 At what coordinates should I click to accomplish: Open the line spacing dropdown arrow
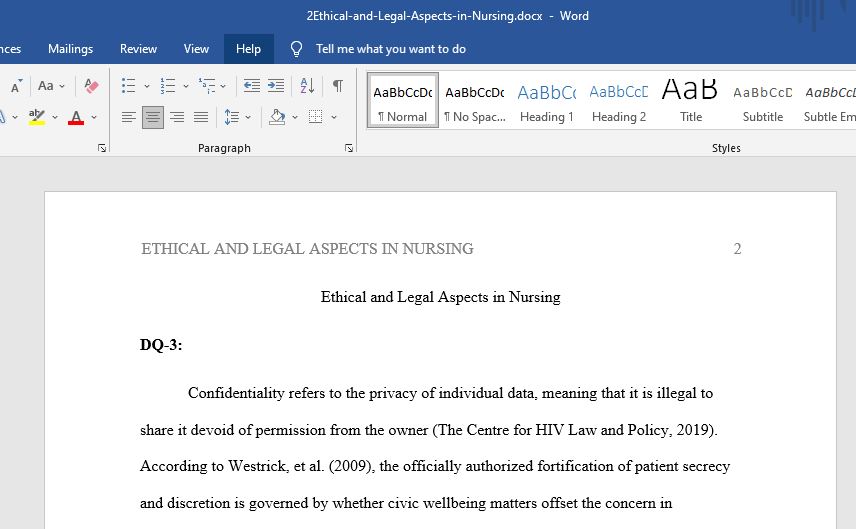coord(248,117)
